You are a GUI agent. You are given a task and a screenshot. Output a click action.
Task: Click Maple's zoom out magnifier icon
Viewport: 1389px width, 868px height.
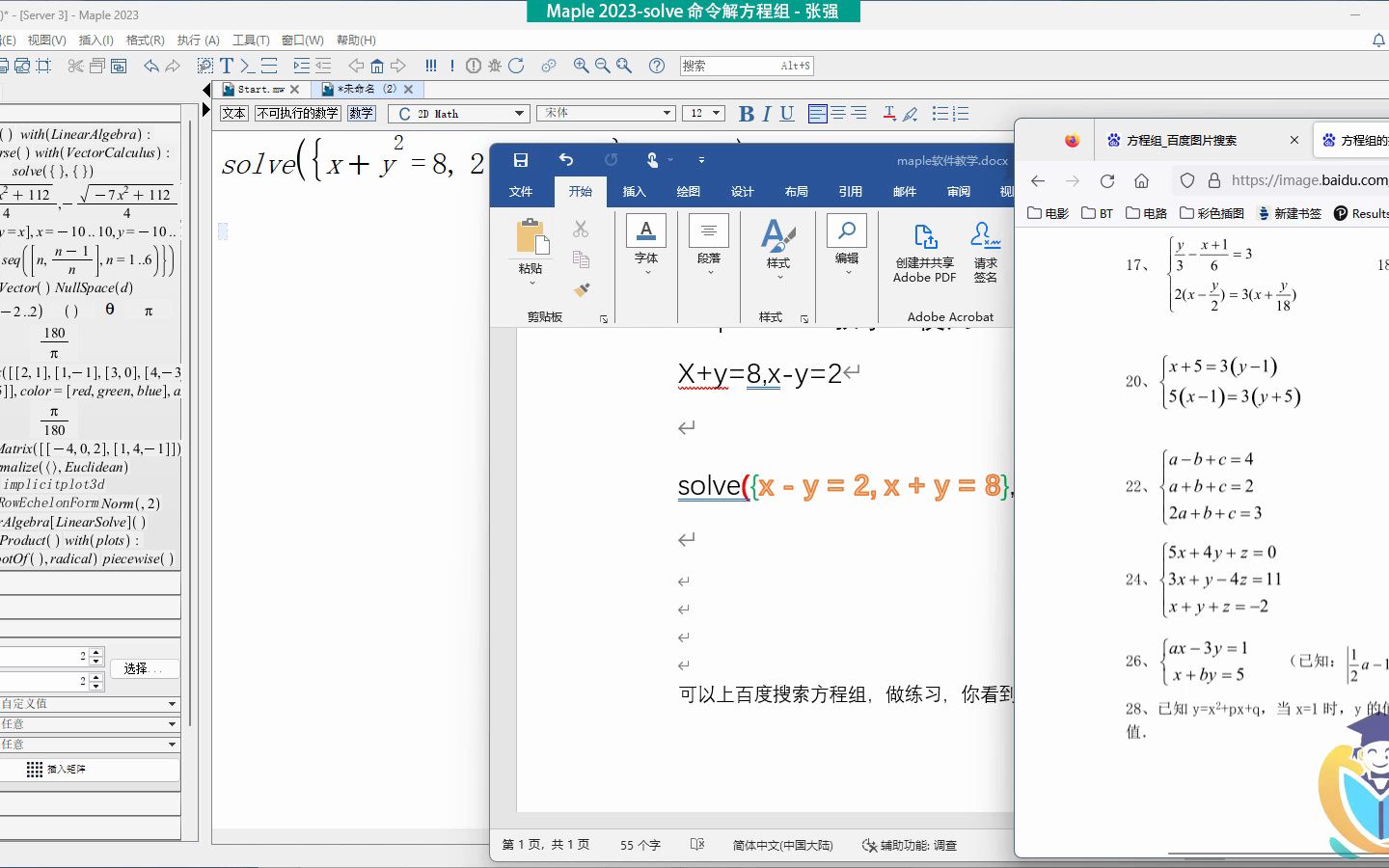tap(602, 66)
